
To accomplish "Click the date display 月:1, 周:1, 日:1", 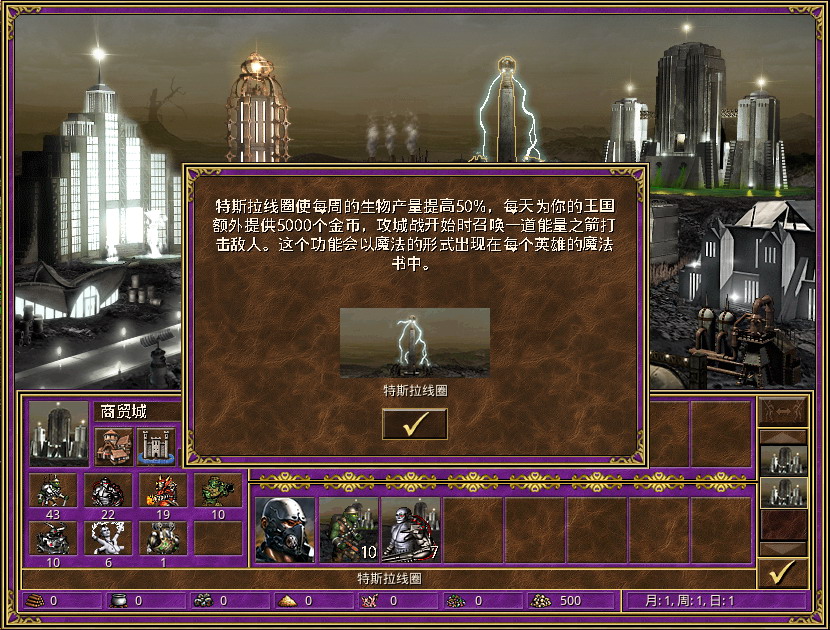I will (690, 601).
